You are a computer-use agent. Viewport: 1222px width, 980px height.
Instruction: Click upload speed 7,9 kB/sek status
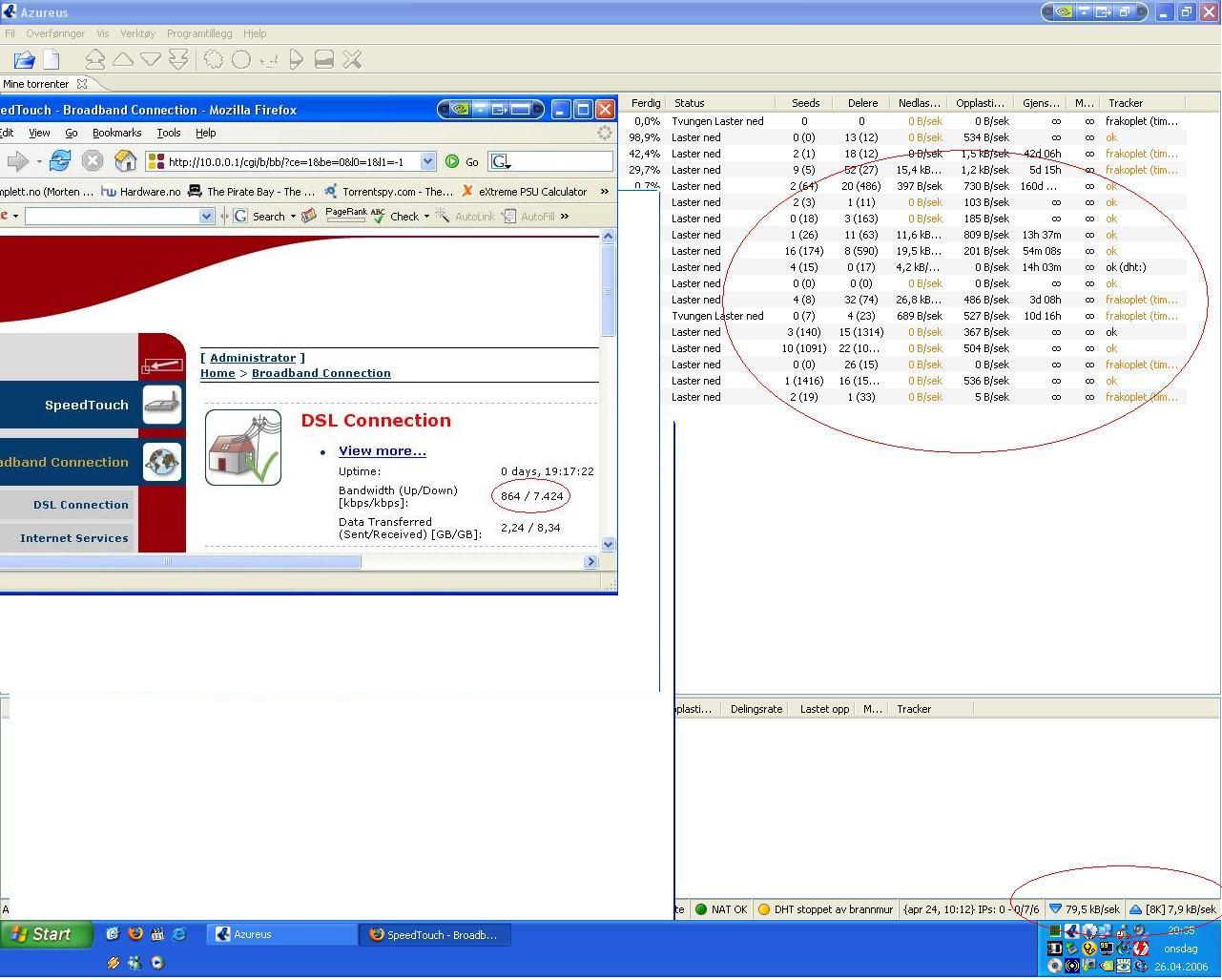click(x=1173, y=909)
